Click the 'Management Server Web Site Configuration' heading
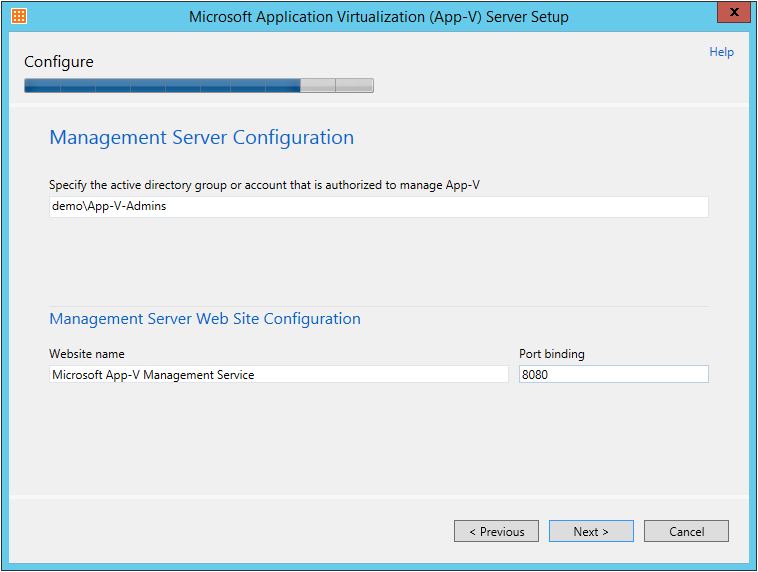 [x=205, y=319]
